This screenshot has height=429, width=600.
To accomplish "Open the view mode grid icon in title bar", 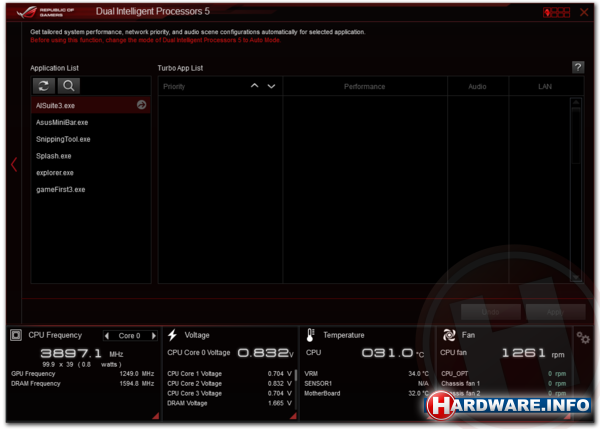I will (556, 12).
